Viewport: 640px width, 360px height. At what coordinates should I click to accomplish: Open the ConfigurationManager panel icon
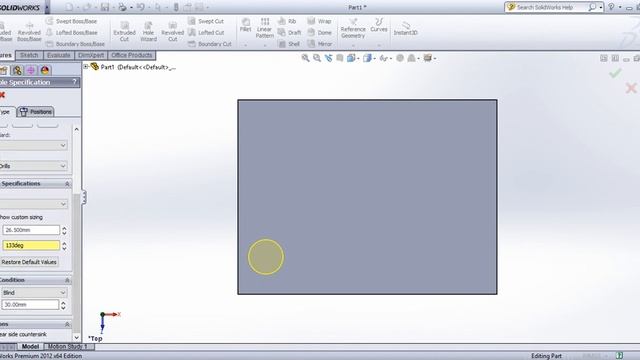coord(17,70)
